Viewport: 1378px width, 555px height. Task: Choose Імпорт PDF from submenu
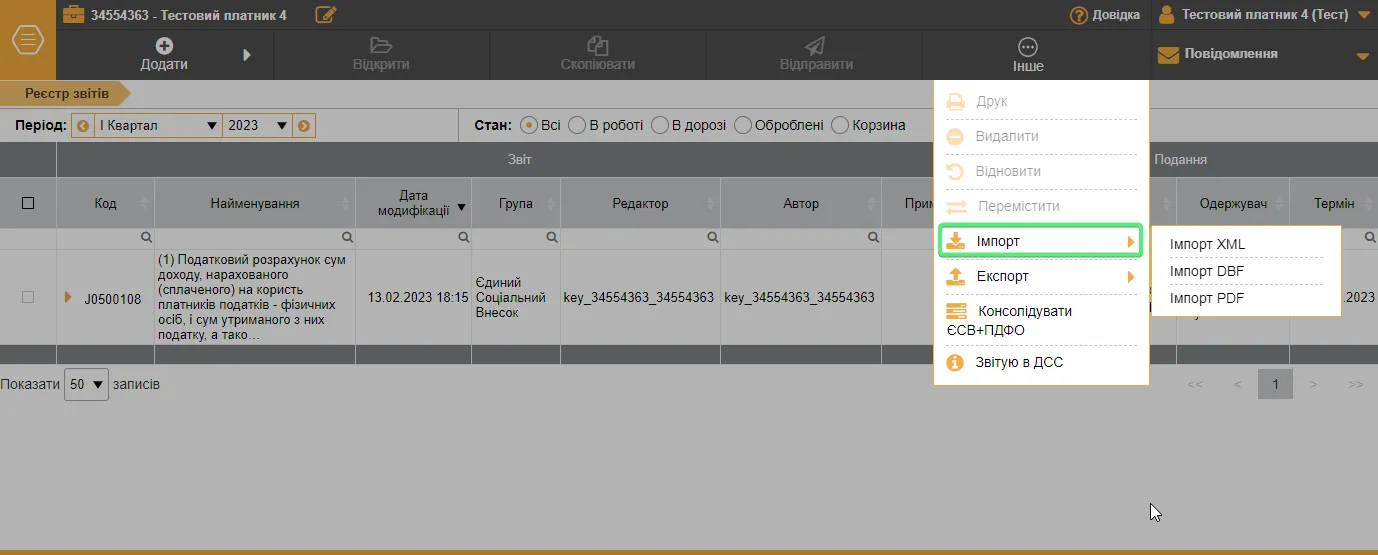[x=1206, y=298]
